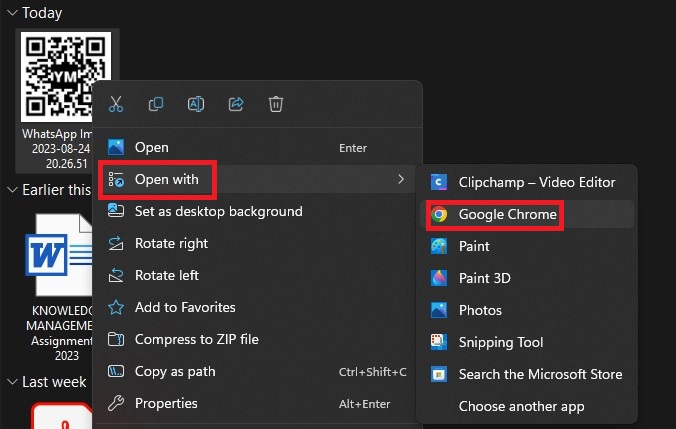Click the Rename icon in context menu

pos(197,104)
